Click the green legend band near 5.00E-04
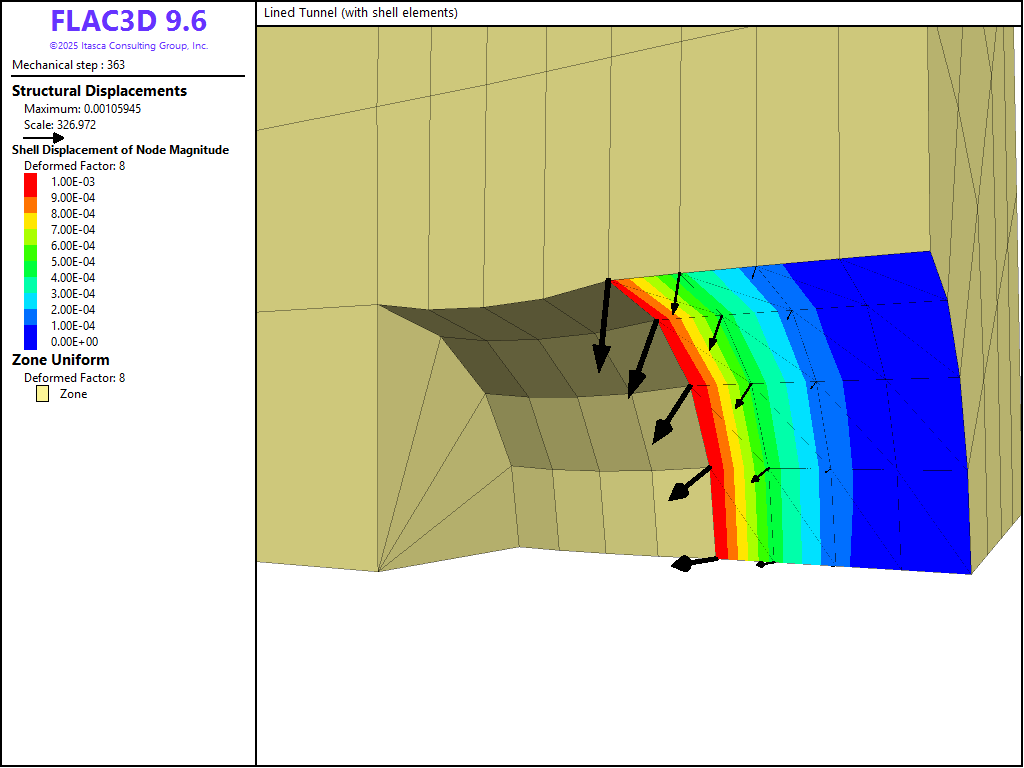Viewport: 1024px width, 768px height. point(30,262)
